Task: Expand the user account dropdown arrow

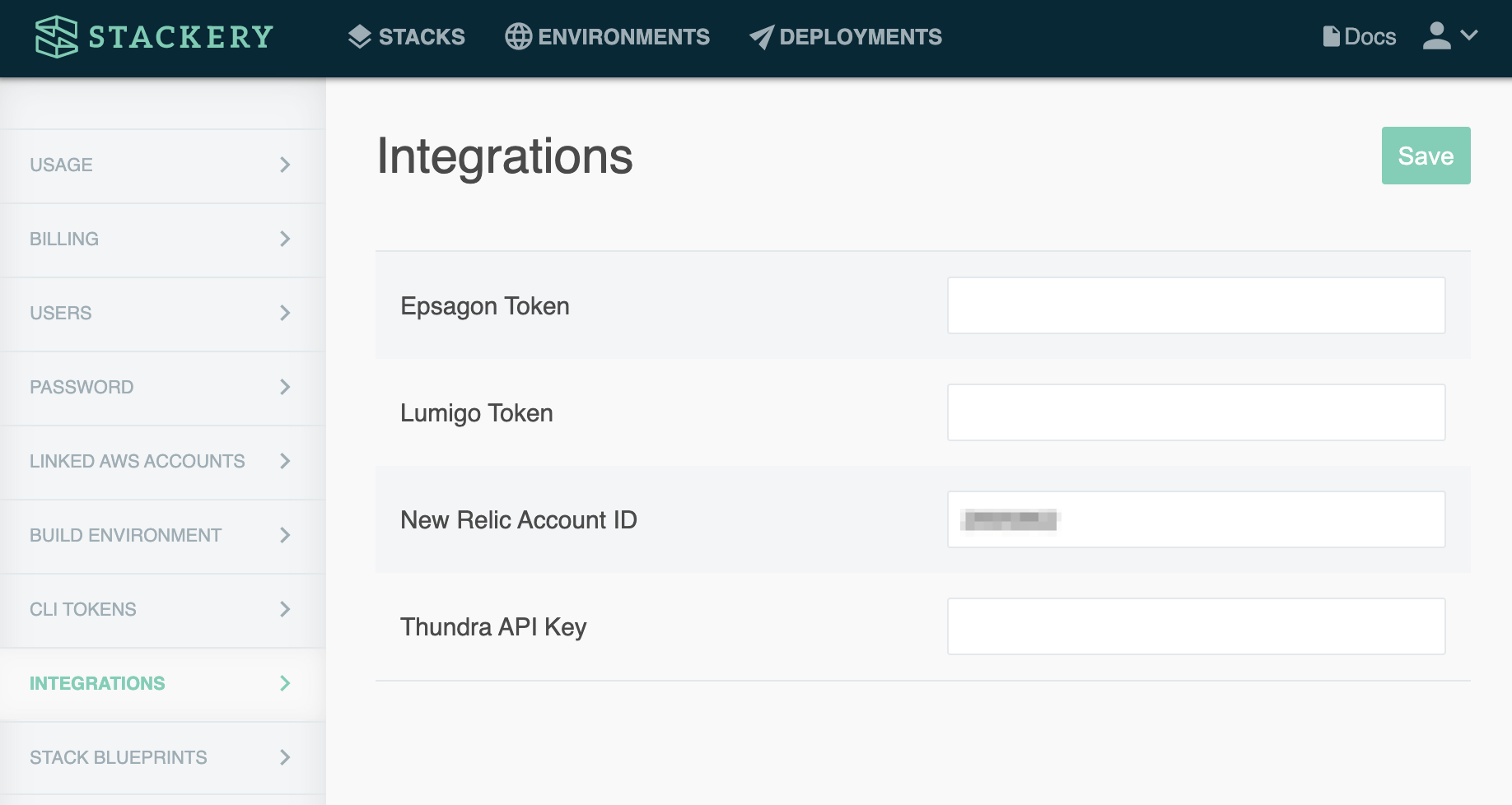Action: point(1469,35)
